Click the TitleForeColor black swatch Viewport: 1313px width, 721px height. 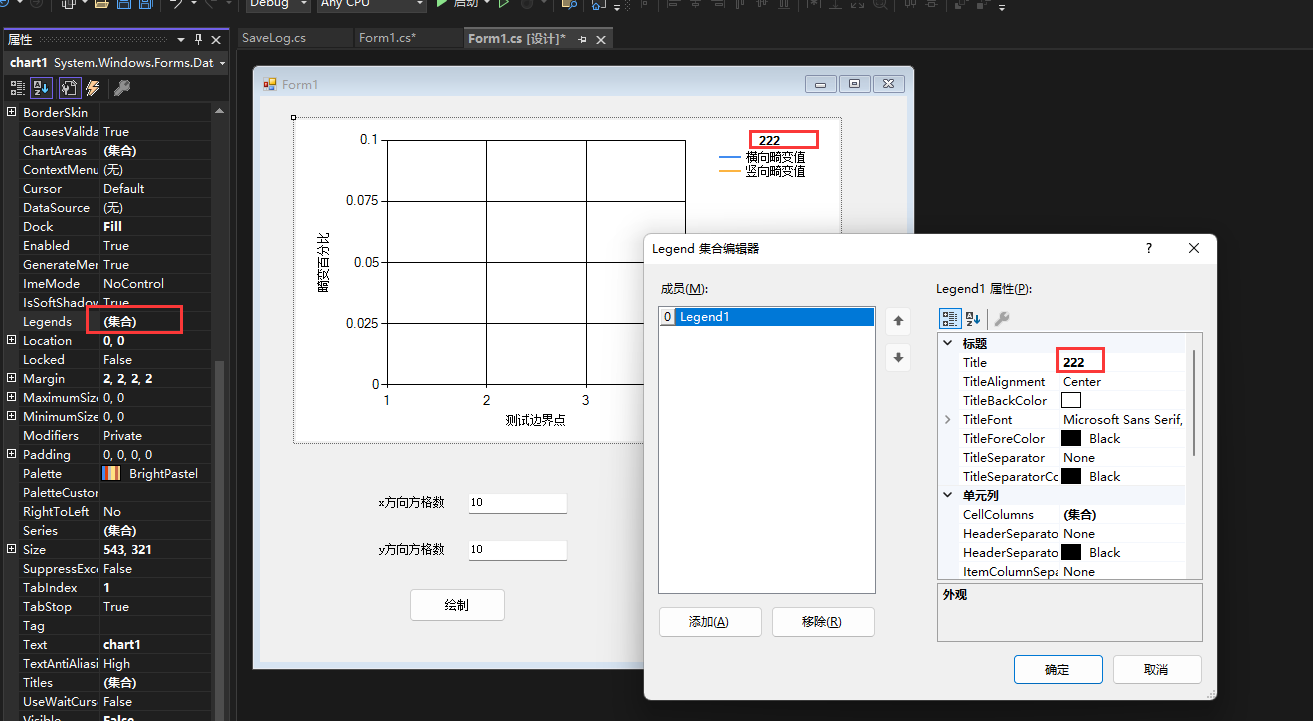(1071, 438)
